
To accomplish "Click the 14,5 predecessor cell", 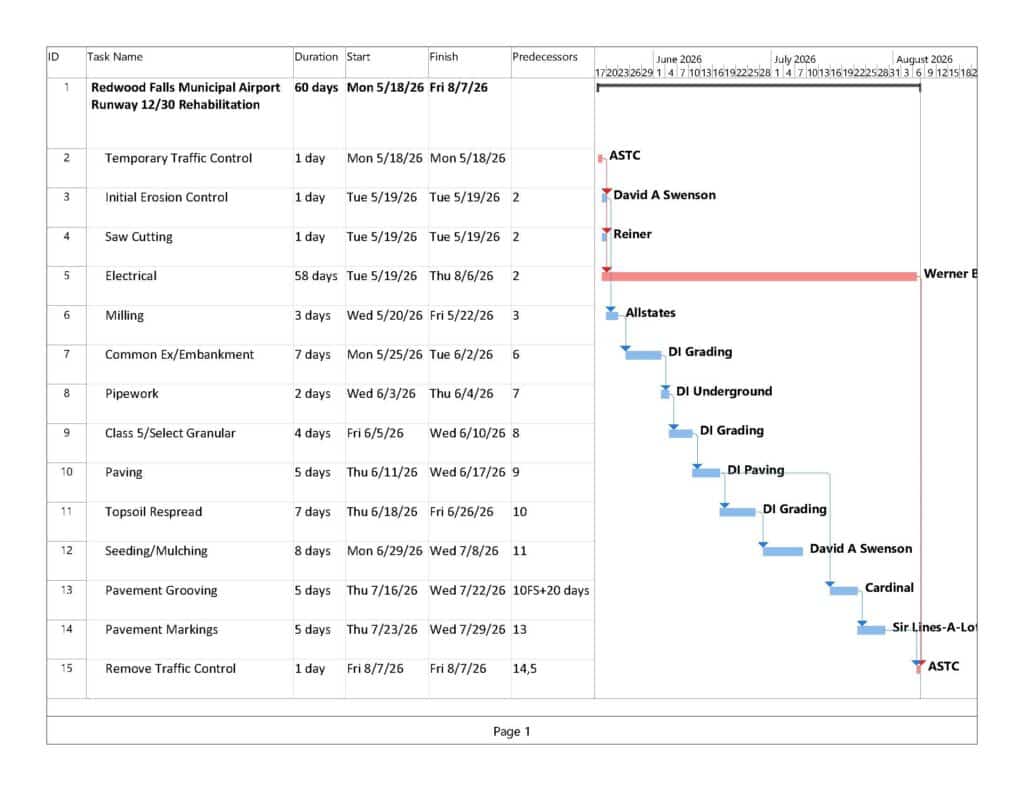I will tap(524, 669).
